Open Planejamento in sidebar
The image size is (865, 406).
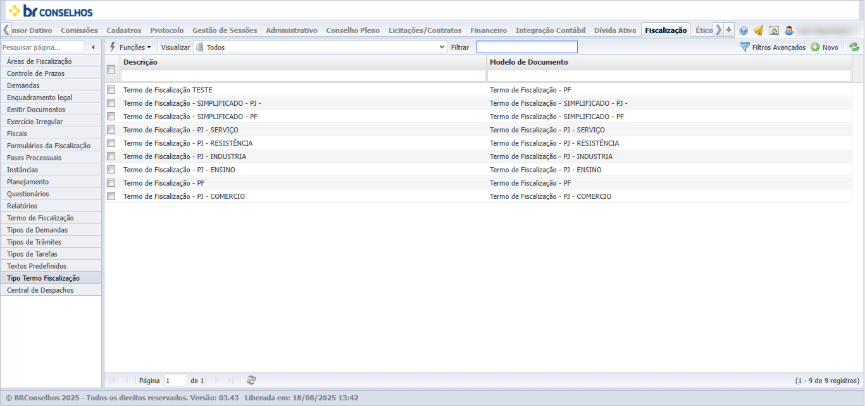51,181
